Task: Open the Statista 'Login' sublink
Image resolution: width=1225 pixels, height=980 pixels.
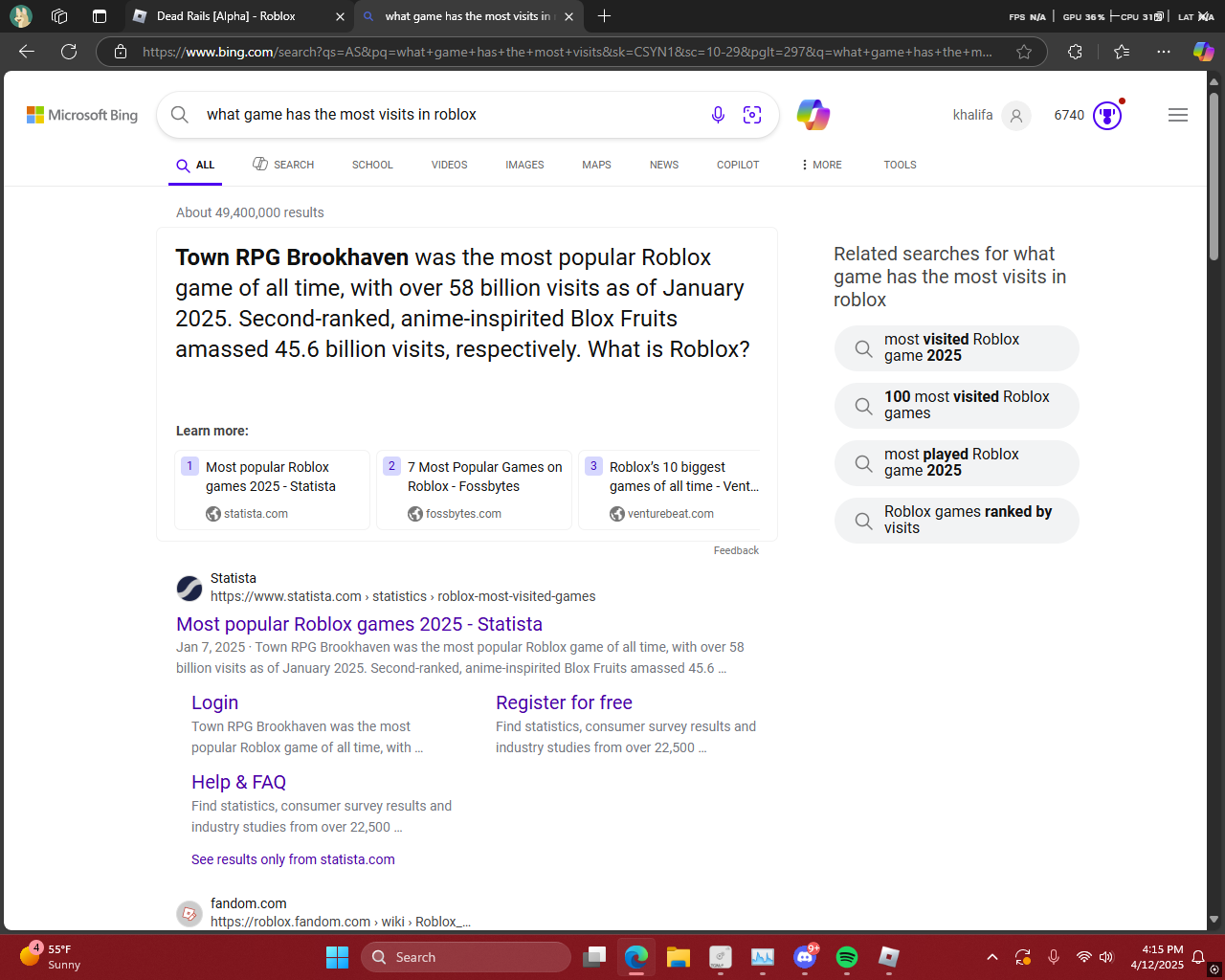Action: [x=214, y=702]
